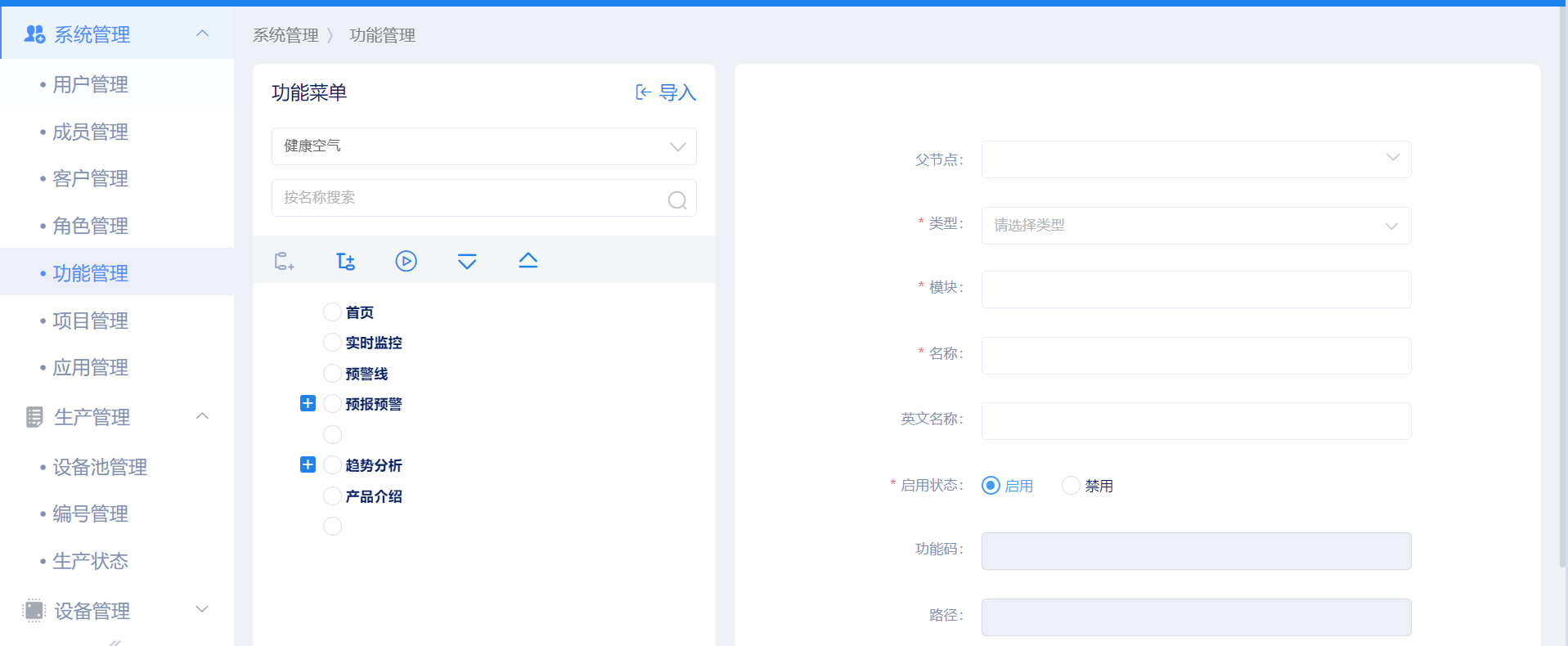Screen dimensions: 1568x646
Task: Click the 导入 import button
Action: tap(666, 92)
